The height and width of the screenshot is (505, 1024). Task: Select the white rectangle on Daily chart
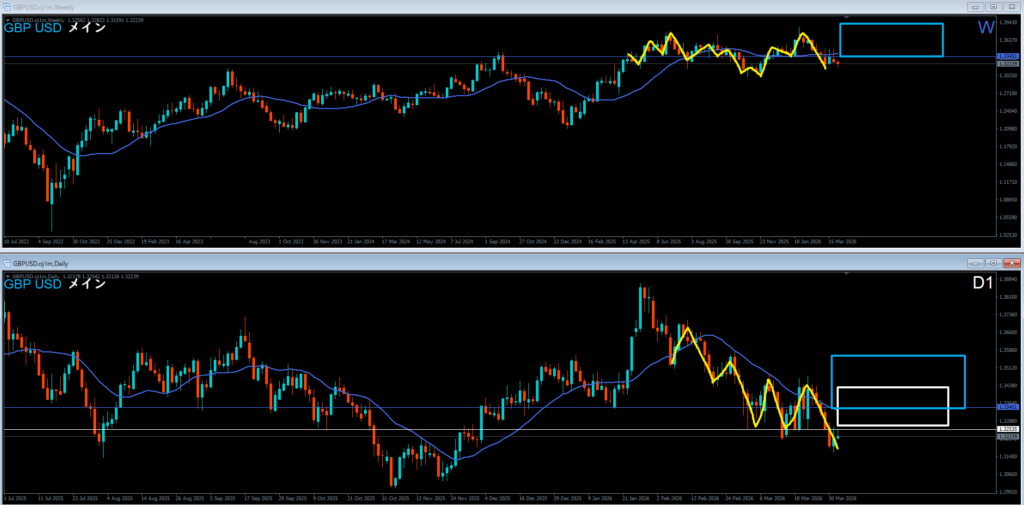891,387
